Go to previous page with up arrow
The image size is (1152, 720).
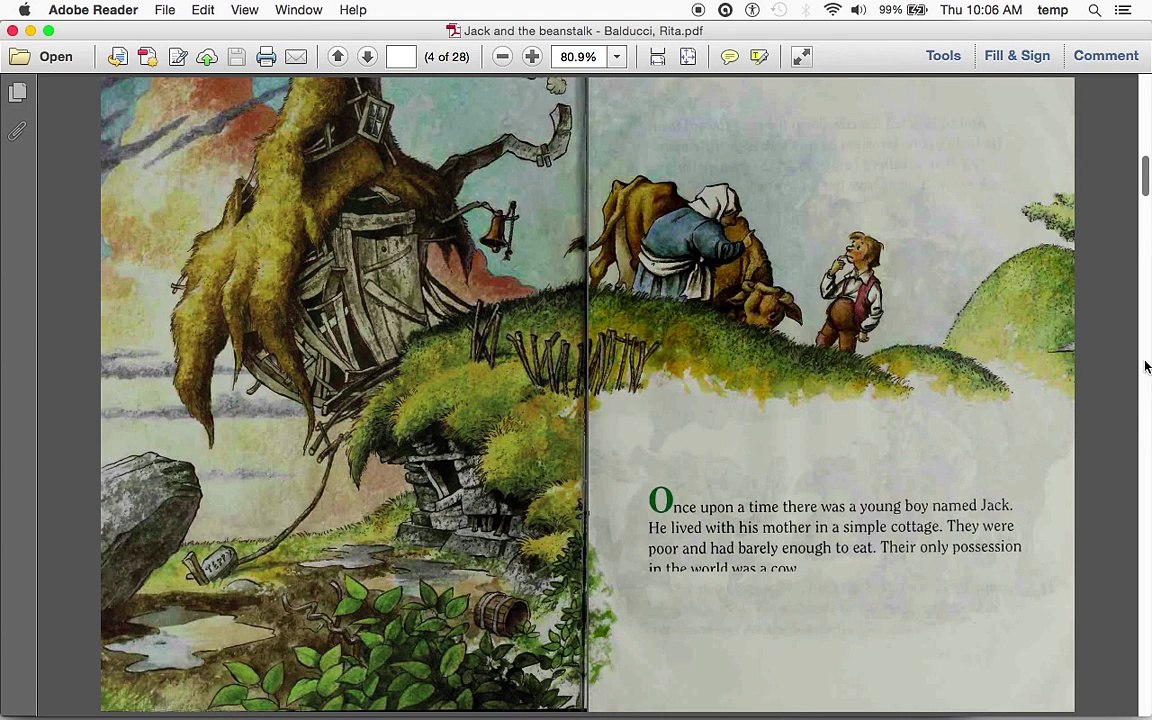338,57
